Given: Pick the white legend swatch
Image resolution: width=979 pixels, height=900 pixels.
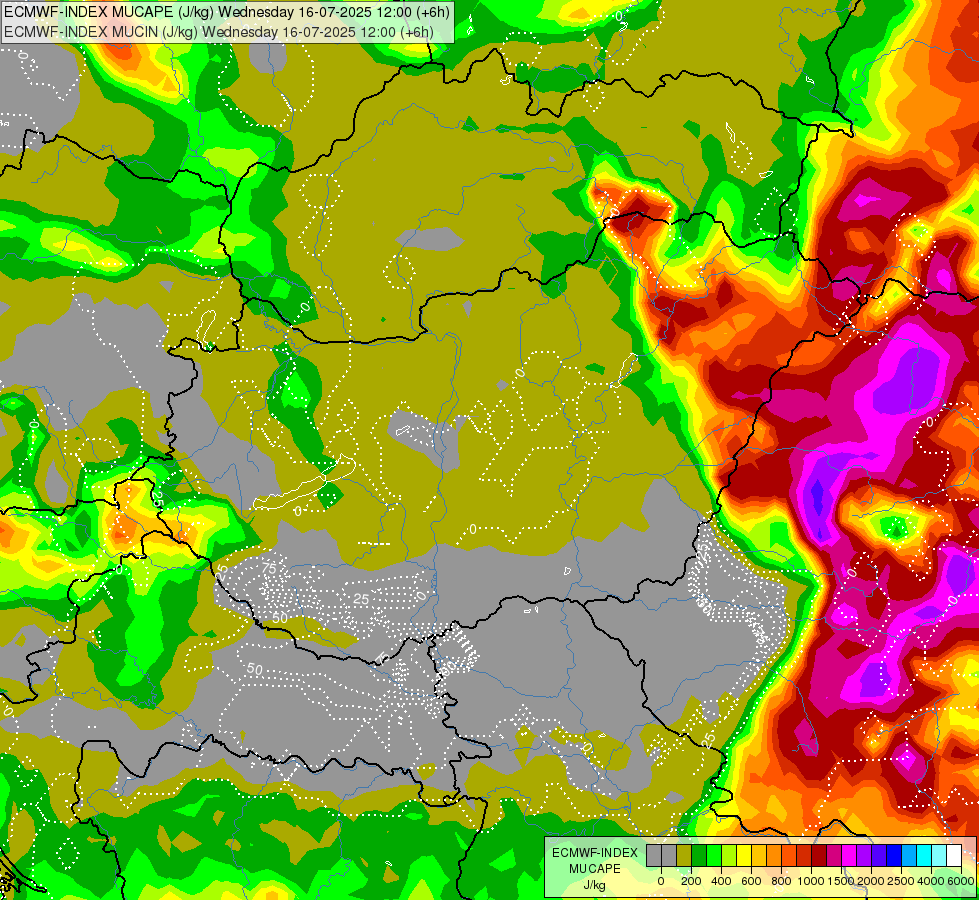Looking at the screenshot, I should [954, 855].
